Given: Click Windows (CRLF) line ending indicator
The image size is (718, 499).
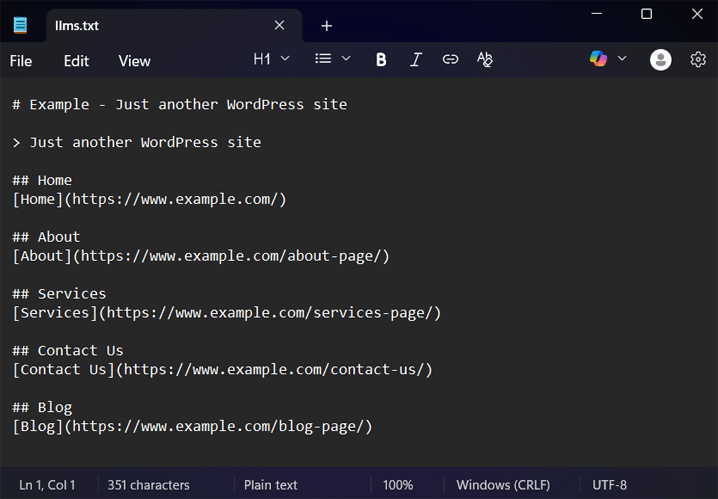Looking at the screenshot, I should (x=503, y=485).
